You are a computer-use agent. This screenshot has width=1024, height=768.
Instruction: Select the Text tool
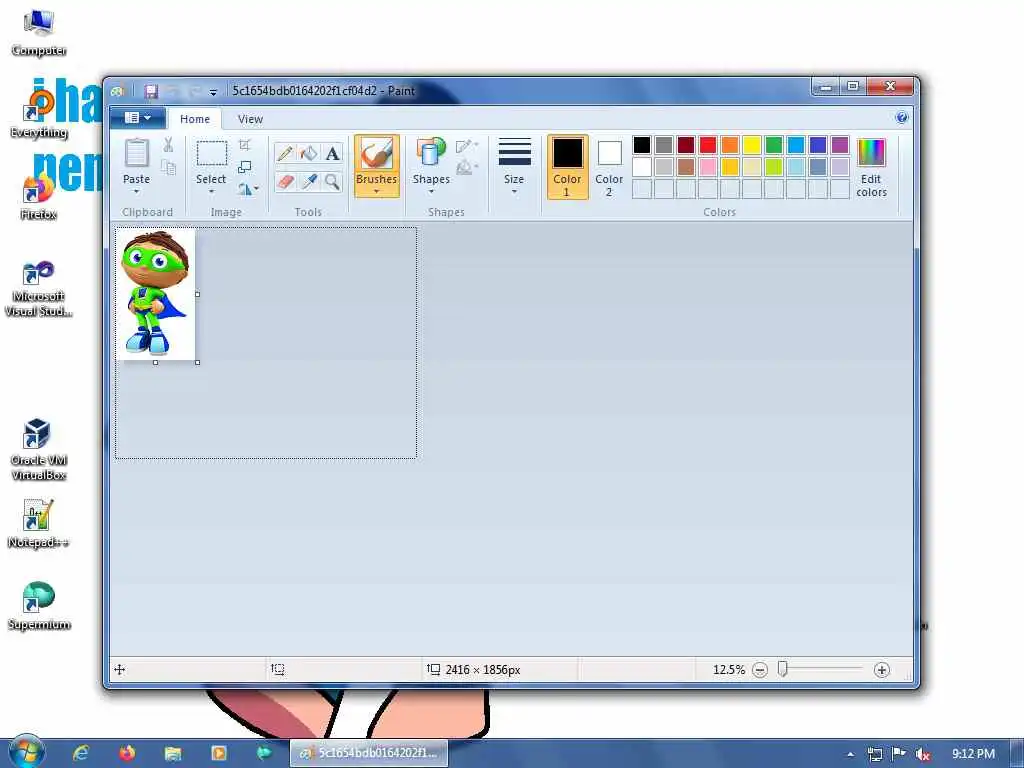pos(332,153)
